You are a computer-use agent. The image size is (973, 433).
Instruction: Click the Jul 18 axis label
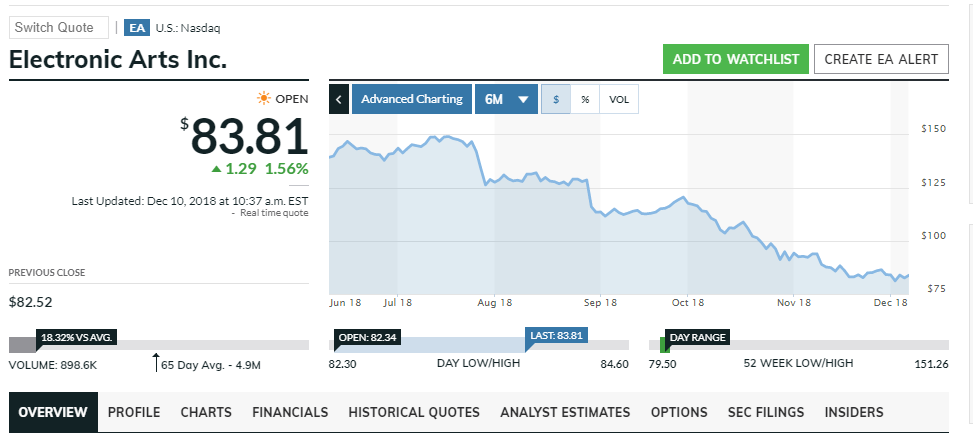click(x=397, y=303)
